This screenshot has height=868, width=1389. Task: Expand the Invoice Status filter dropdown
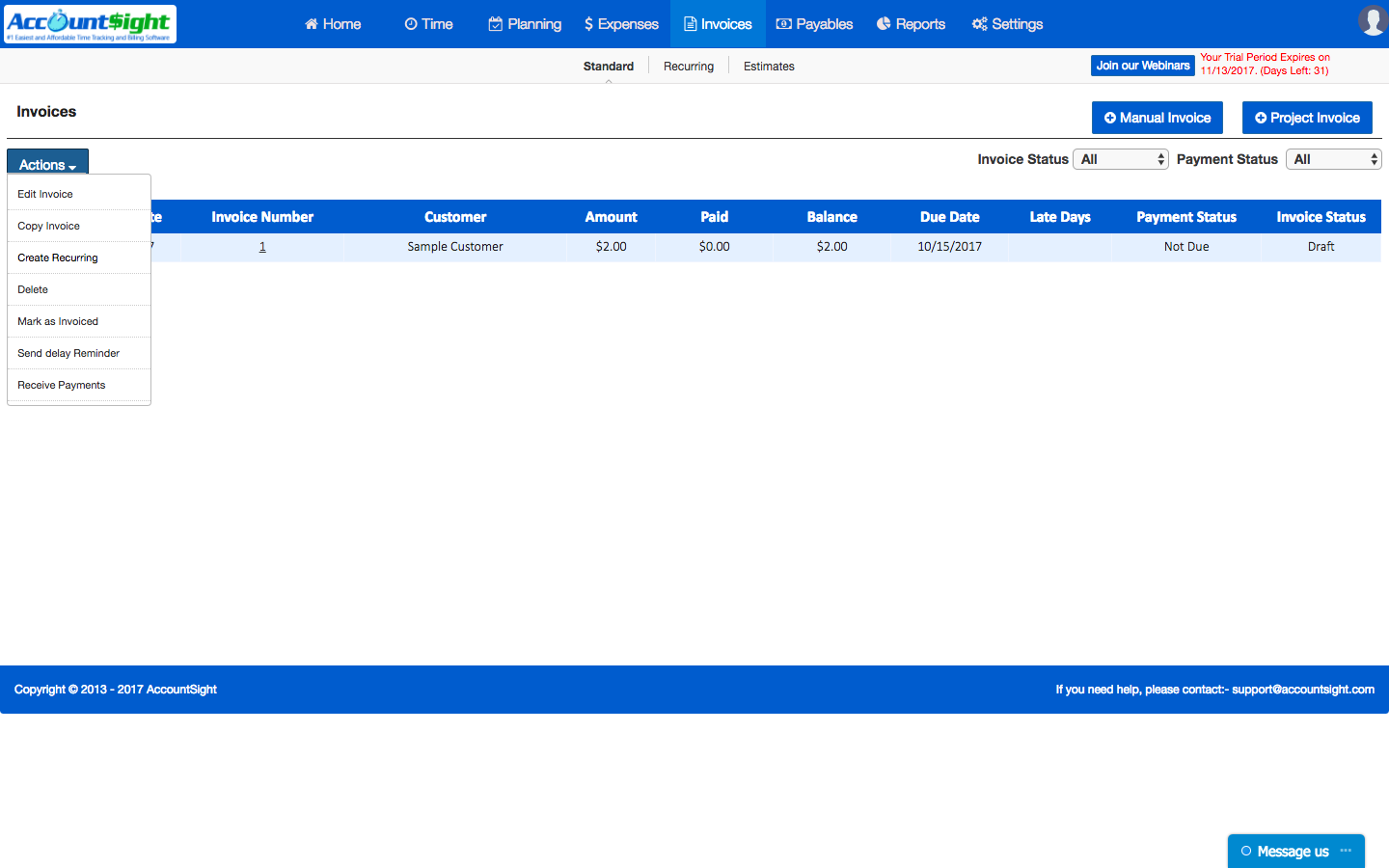pos(1120,158)
